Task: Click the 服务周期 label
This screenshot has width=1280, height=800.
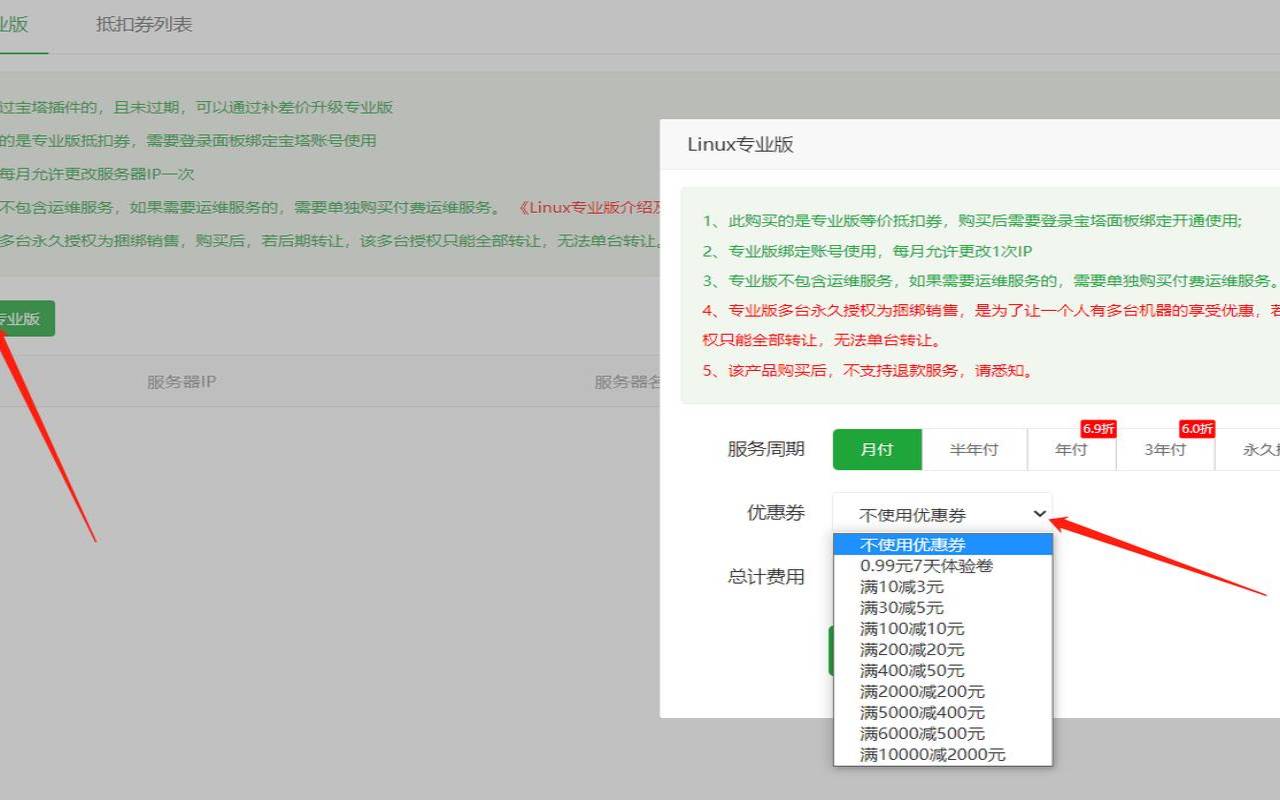Action: coord(766,449)
